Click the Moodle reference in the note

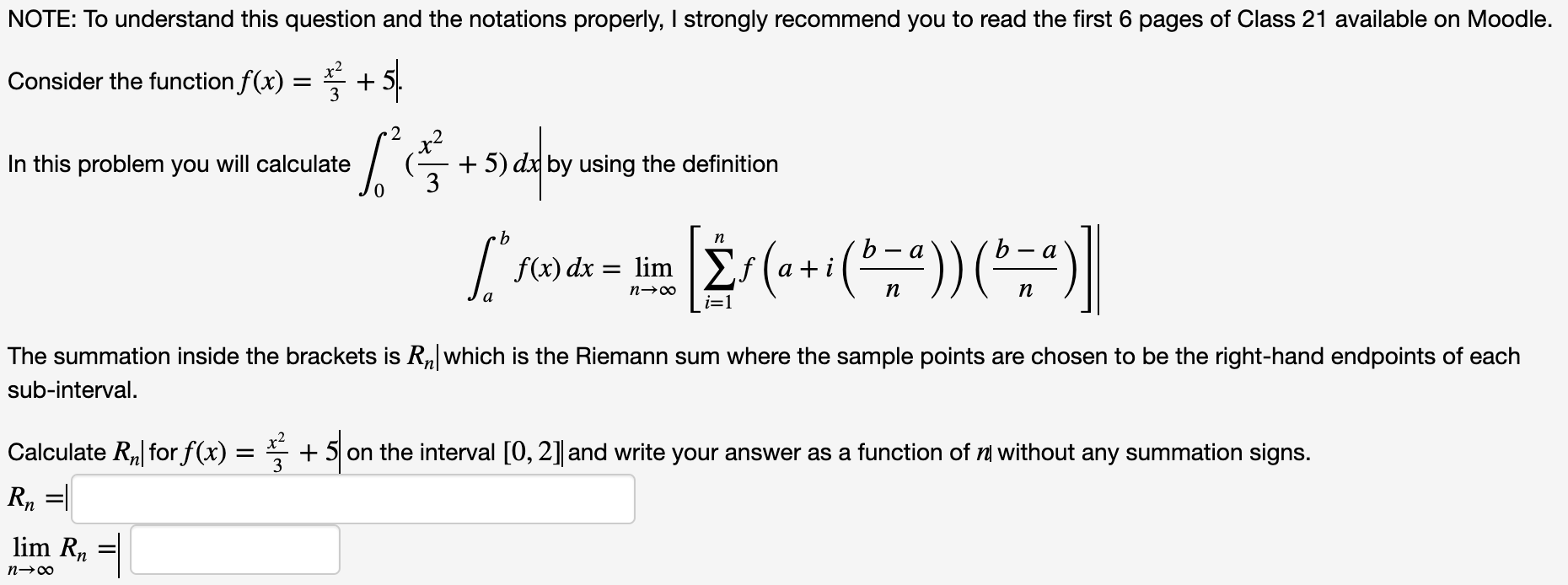pyautogui.click(x=1508, y=19)
